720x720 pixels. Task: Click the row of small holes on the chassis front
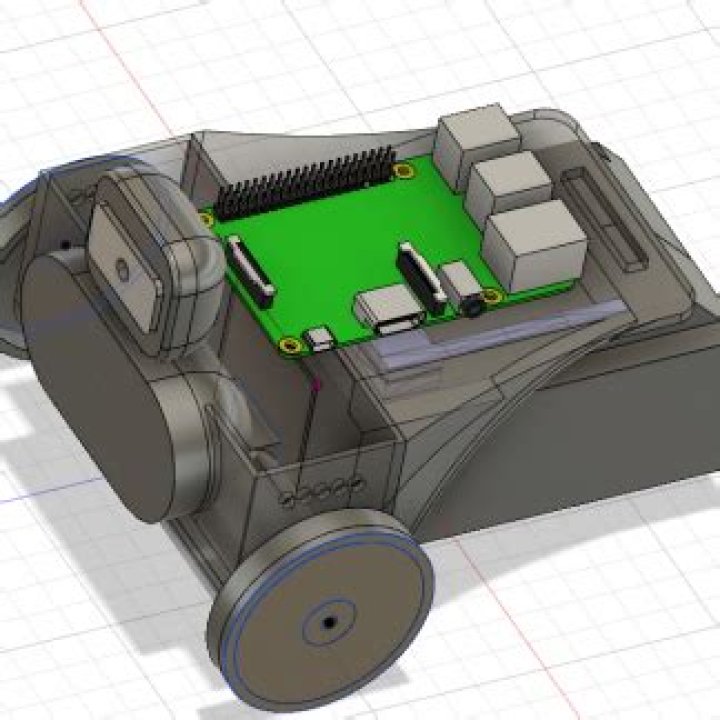click(322, 491)
